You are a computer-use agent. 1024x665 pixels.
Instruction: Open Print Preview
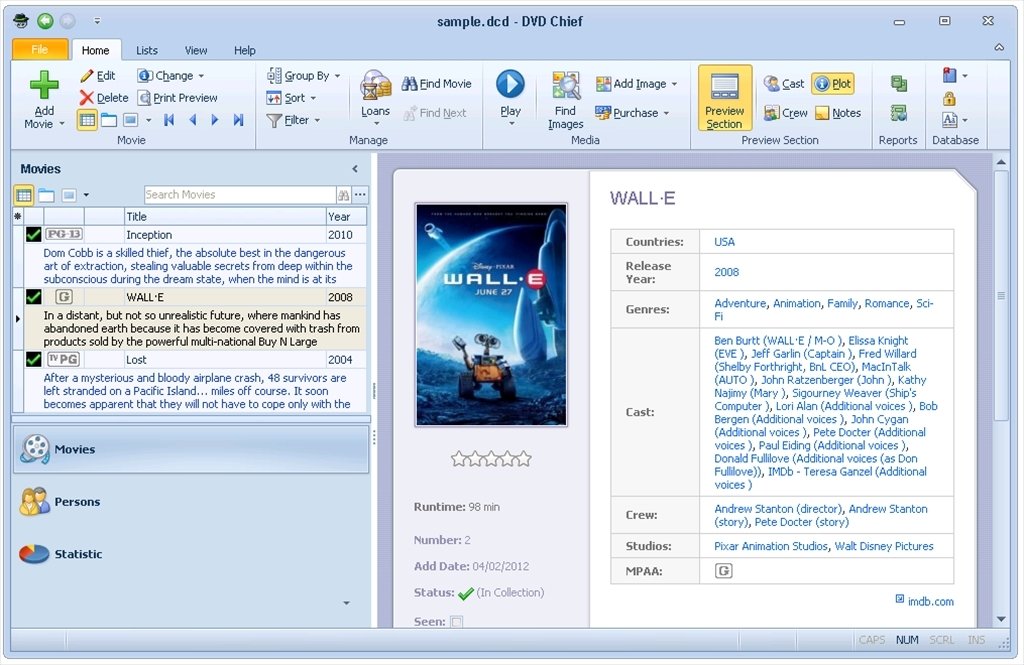coord(177,98)
